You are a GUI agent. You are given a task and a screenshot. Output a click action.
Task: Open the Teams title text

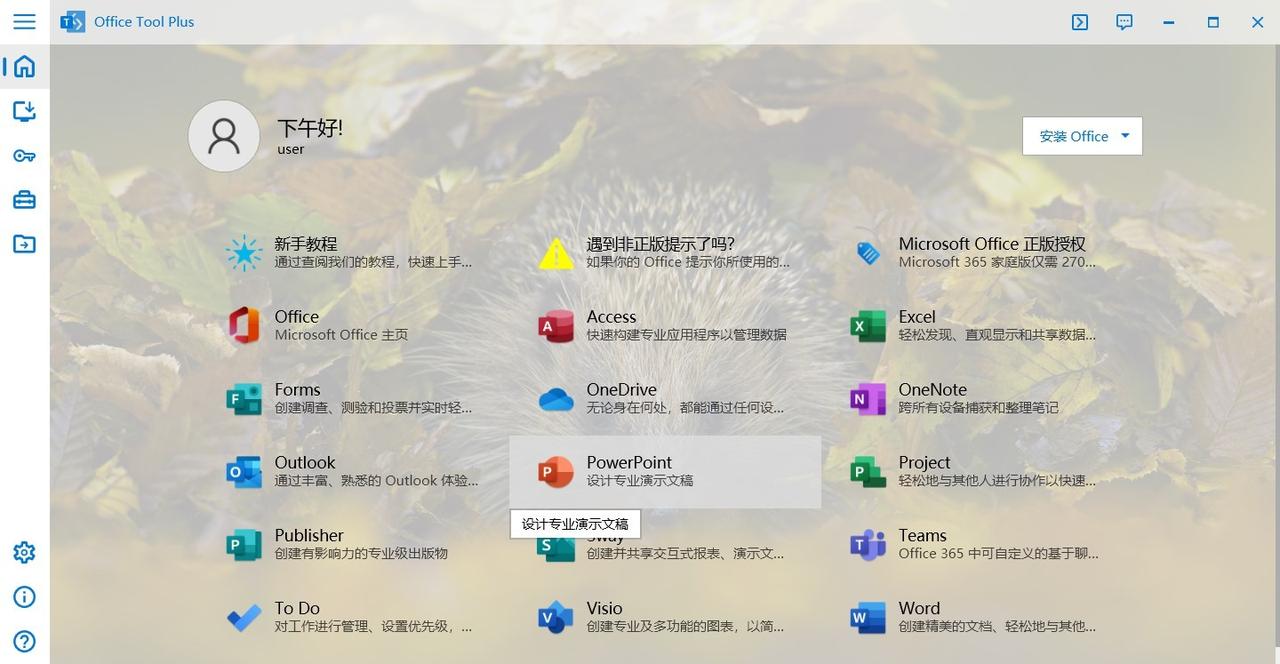[x=923, y=536]
